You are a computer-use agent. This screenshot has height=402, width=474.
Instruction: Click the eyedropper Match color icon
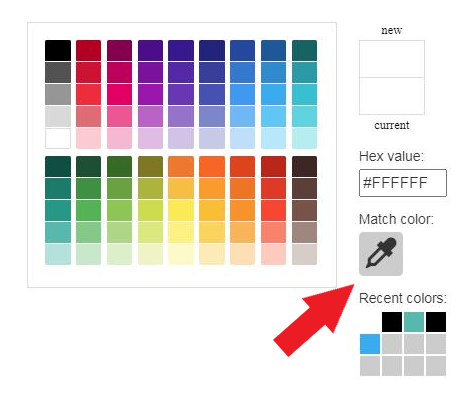[x=381, y=254]
